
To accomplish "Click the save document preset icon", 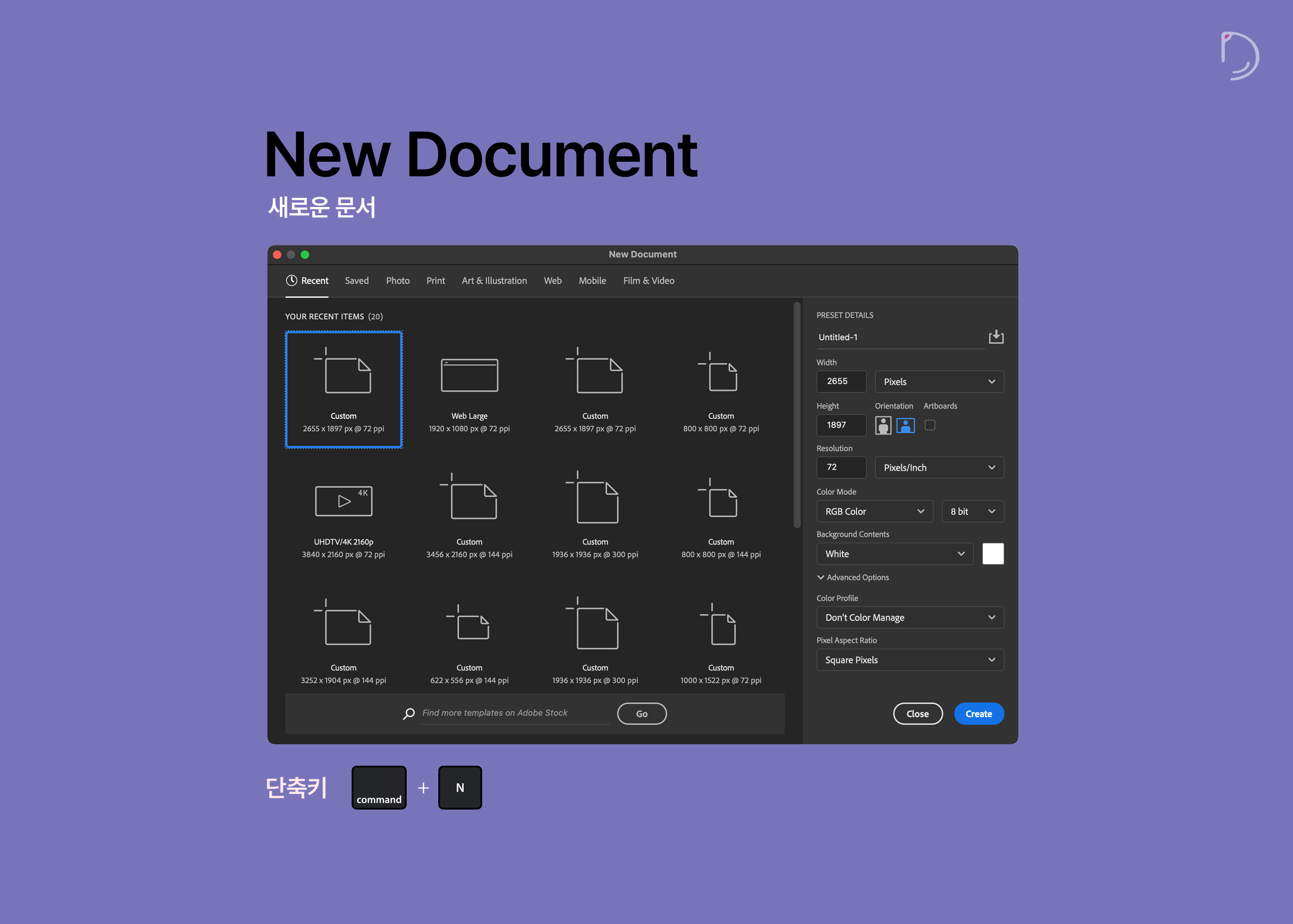I will tap(995, 337).
